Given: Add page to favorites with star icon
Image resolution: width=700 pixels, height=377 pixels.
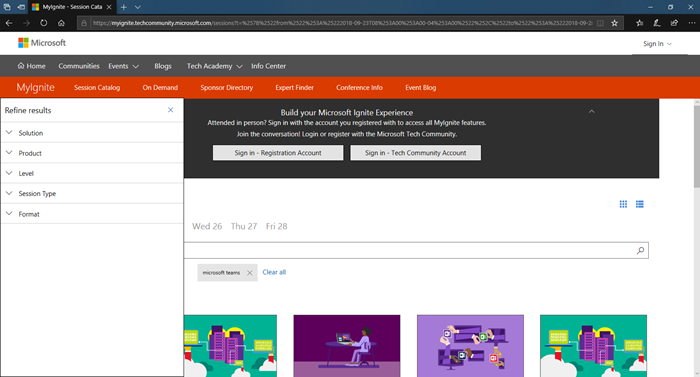Looking at the screenshot, I should pos(614,23).
